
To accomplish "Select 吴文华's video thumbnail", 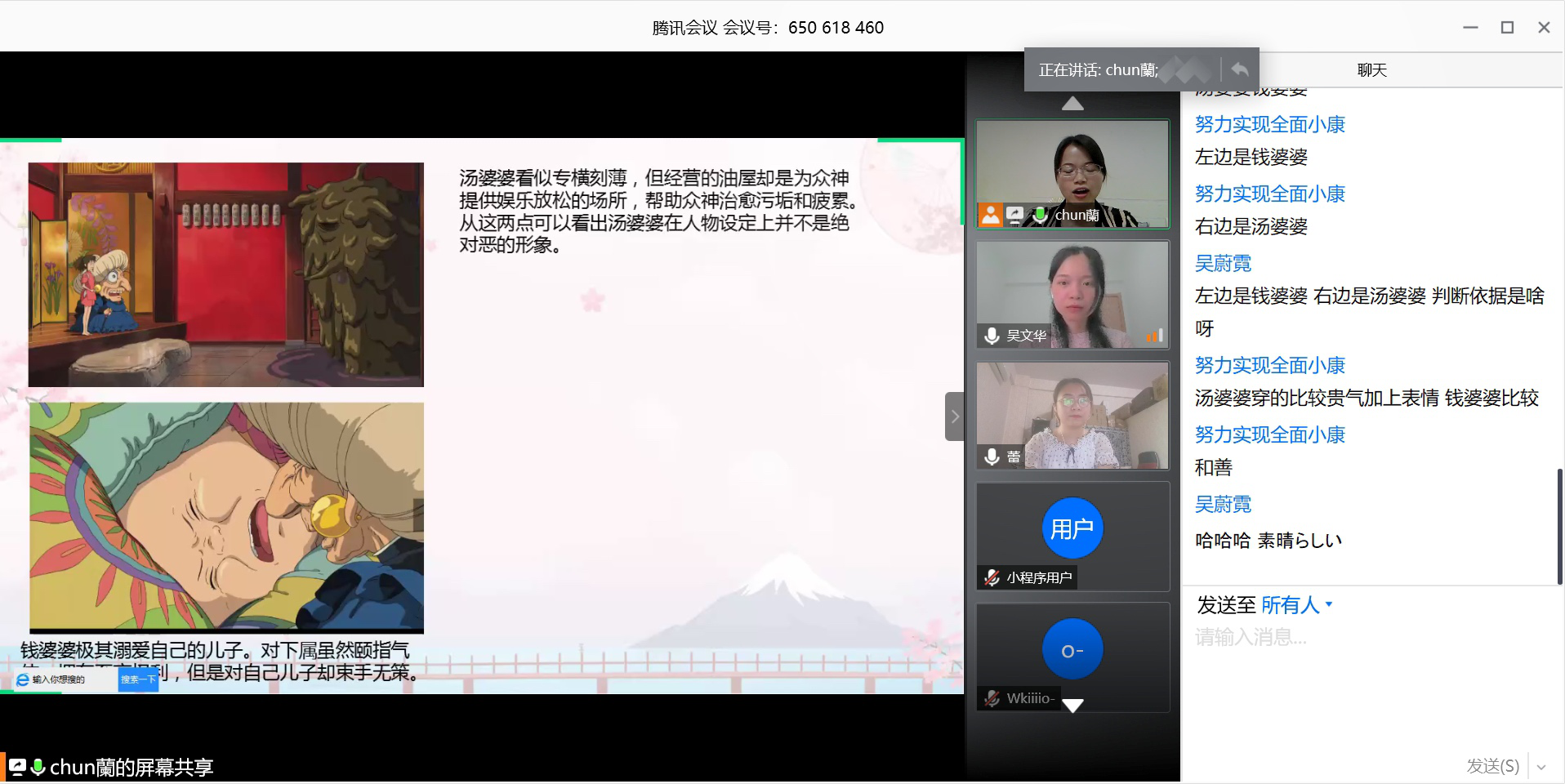I will 1072,295.
